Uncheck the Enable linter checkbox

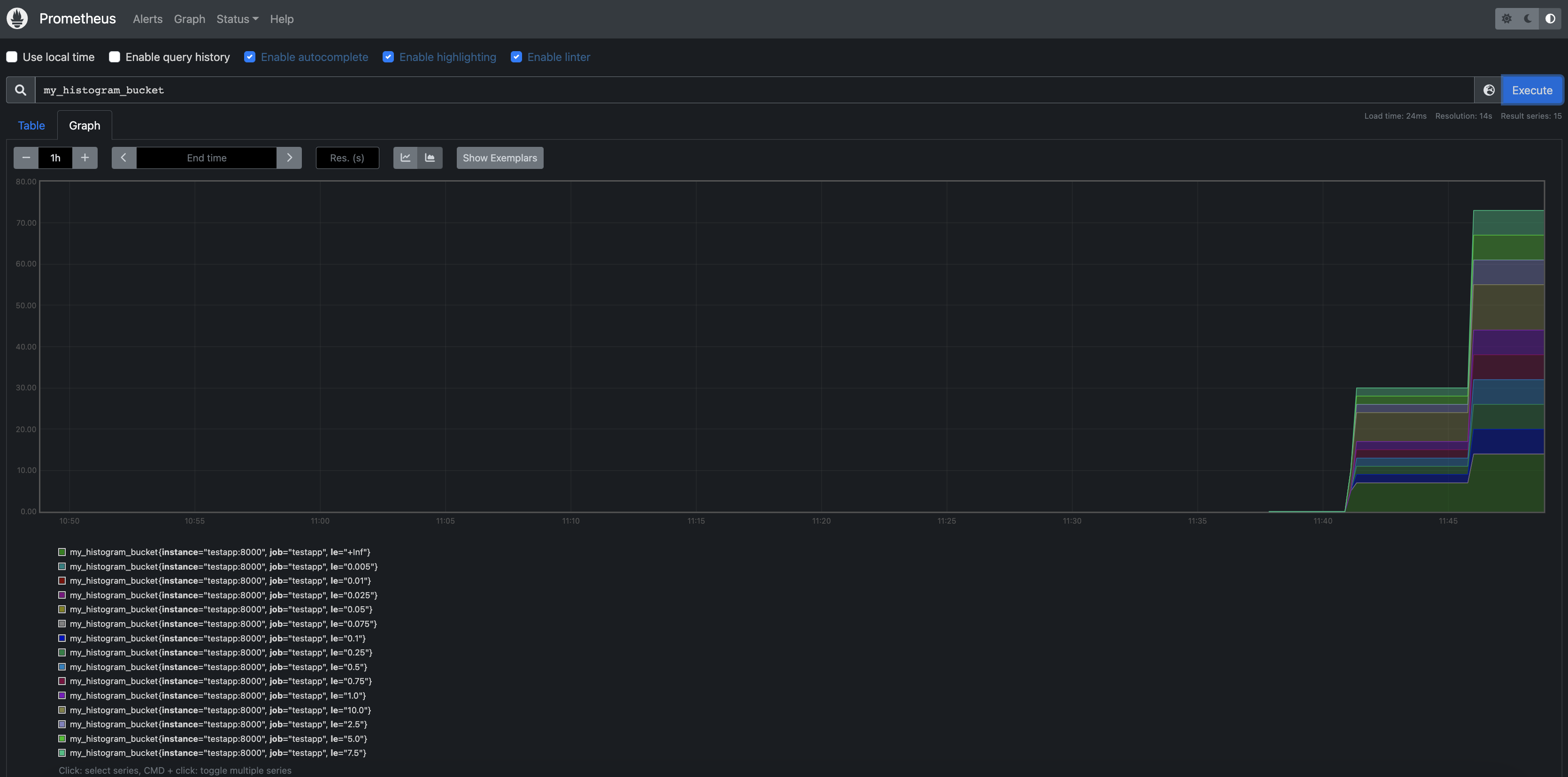[516, 57]
